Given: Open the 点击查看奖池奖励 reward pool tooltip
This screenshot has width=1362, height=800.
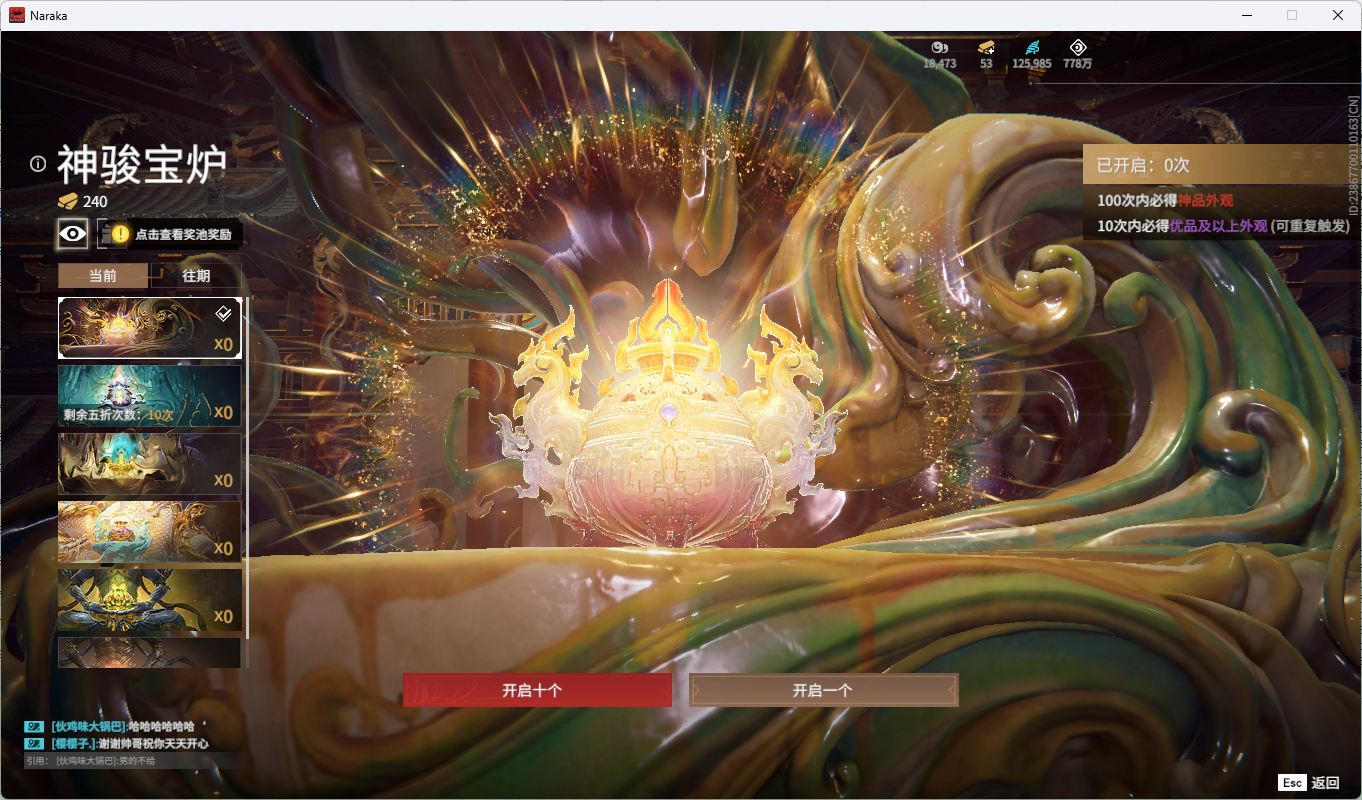Looking at the screenshot, I should [183, 234].
